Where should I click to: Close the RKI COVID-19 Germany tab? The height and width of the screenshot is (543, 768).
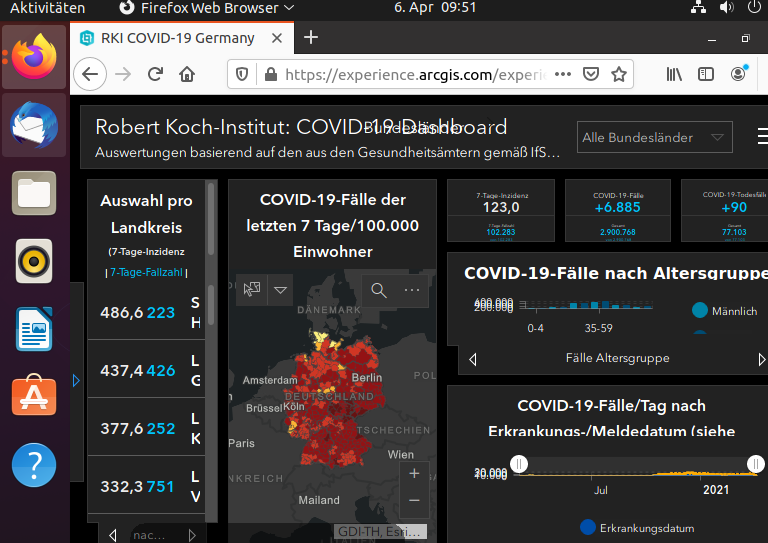click(x=277, y=38)
